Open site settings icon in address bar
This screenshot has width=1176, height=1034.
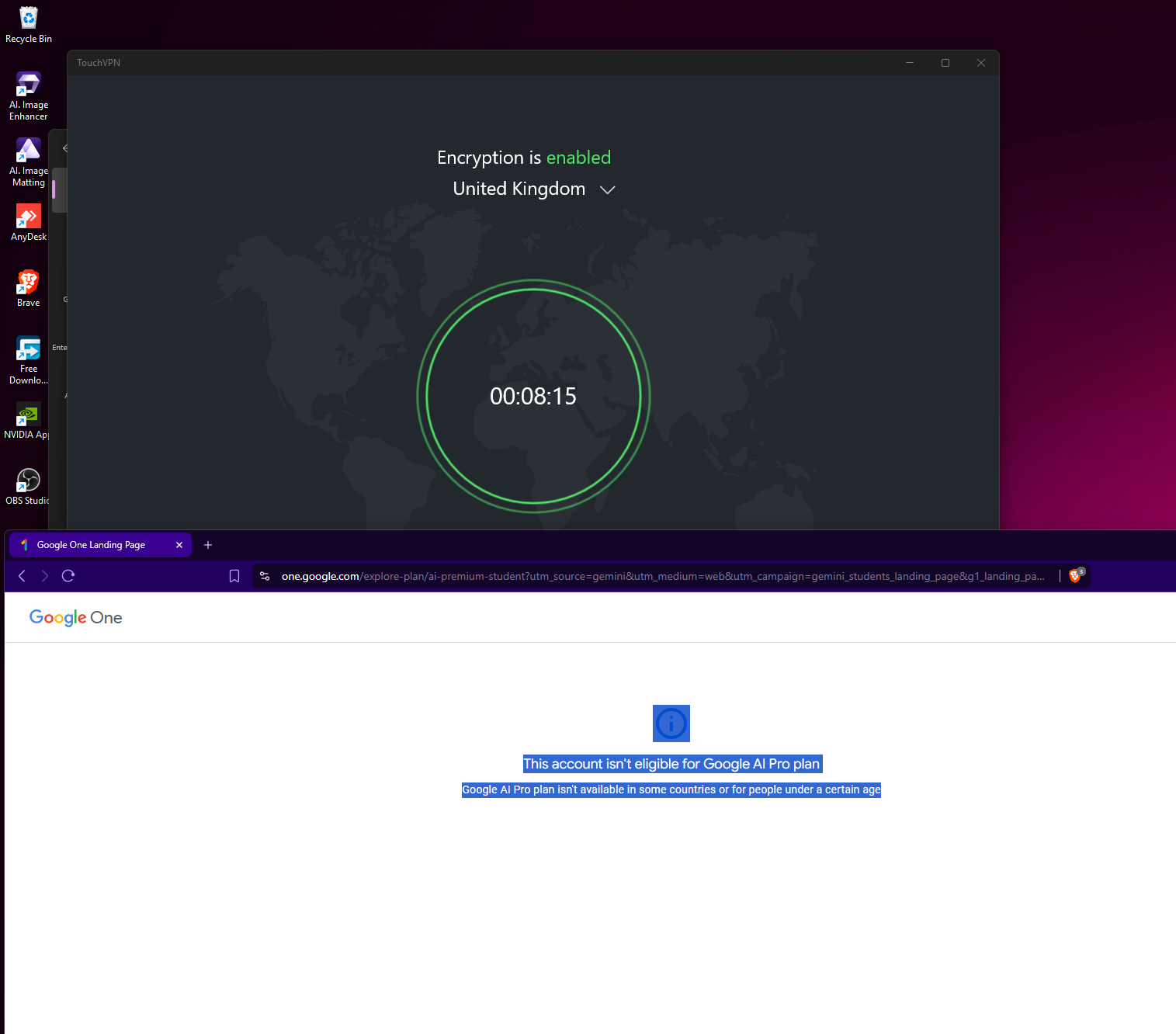[265, 576]
